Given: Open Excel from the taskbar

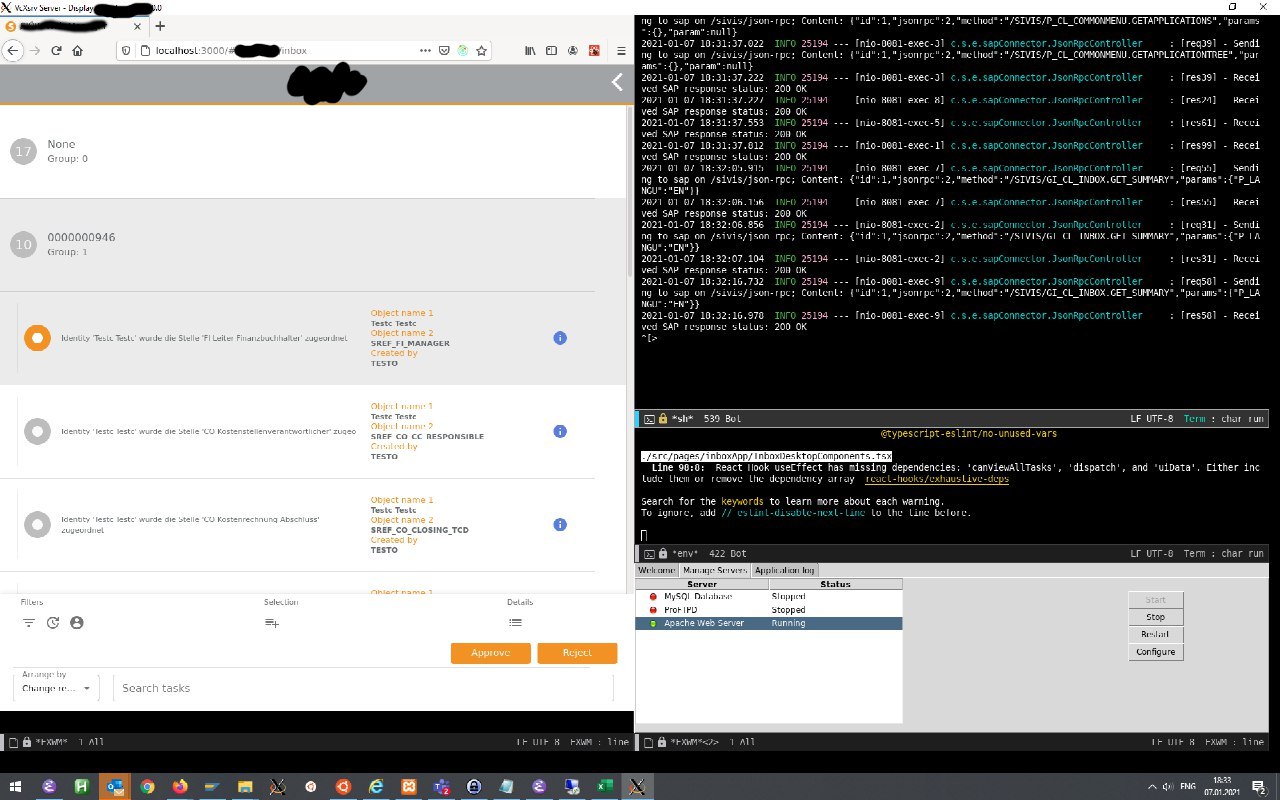Looking at the screenshot, I should pos(604,786).
